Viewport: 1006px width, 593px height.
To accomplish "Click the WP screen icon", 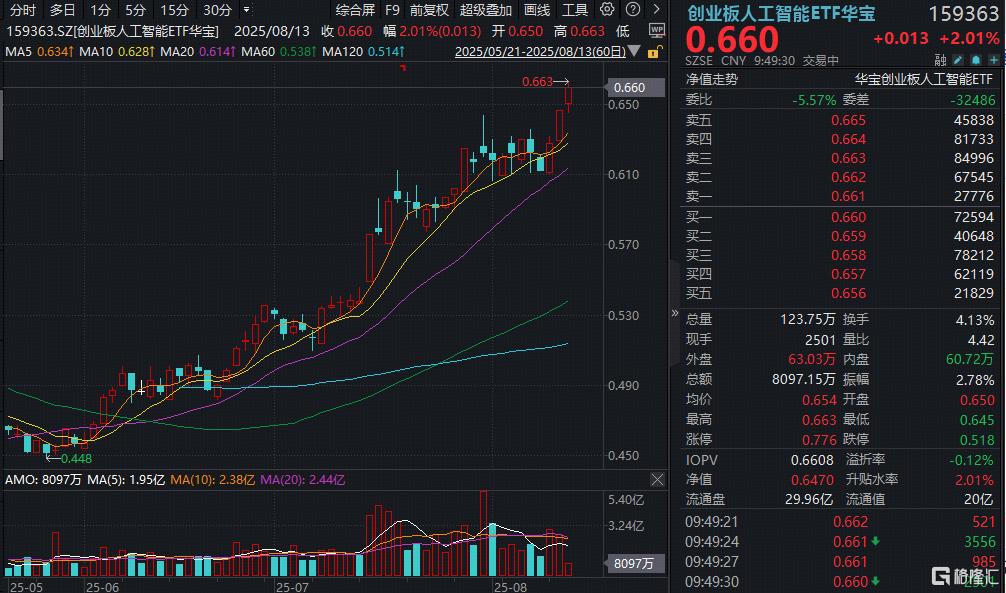I will [x=656, y=30].
